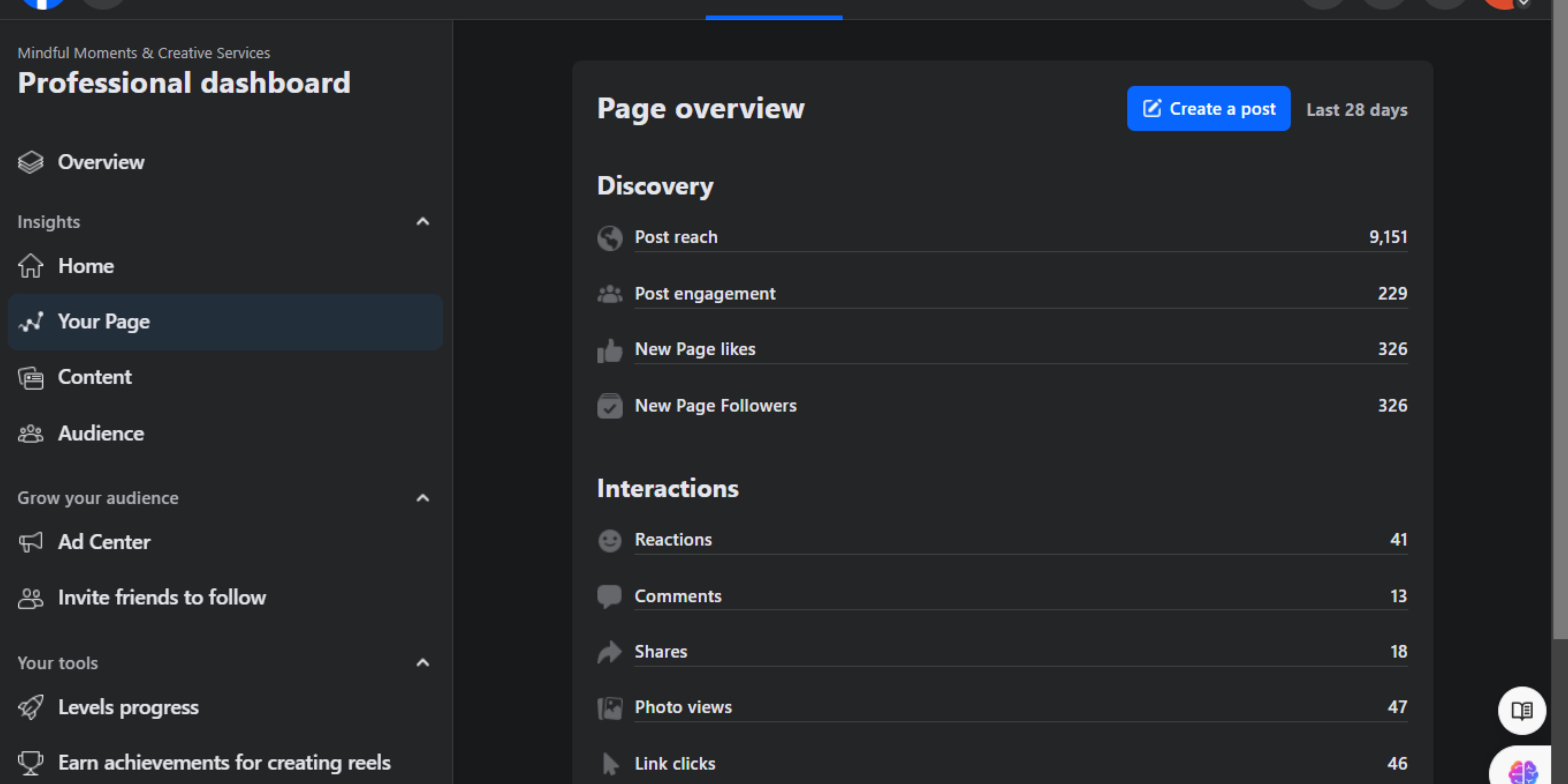The width and height of the screenshot is (1568, 784).
Task: Click the Audience people icon
Action: coord(30,433)
